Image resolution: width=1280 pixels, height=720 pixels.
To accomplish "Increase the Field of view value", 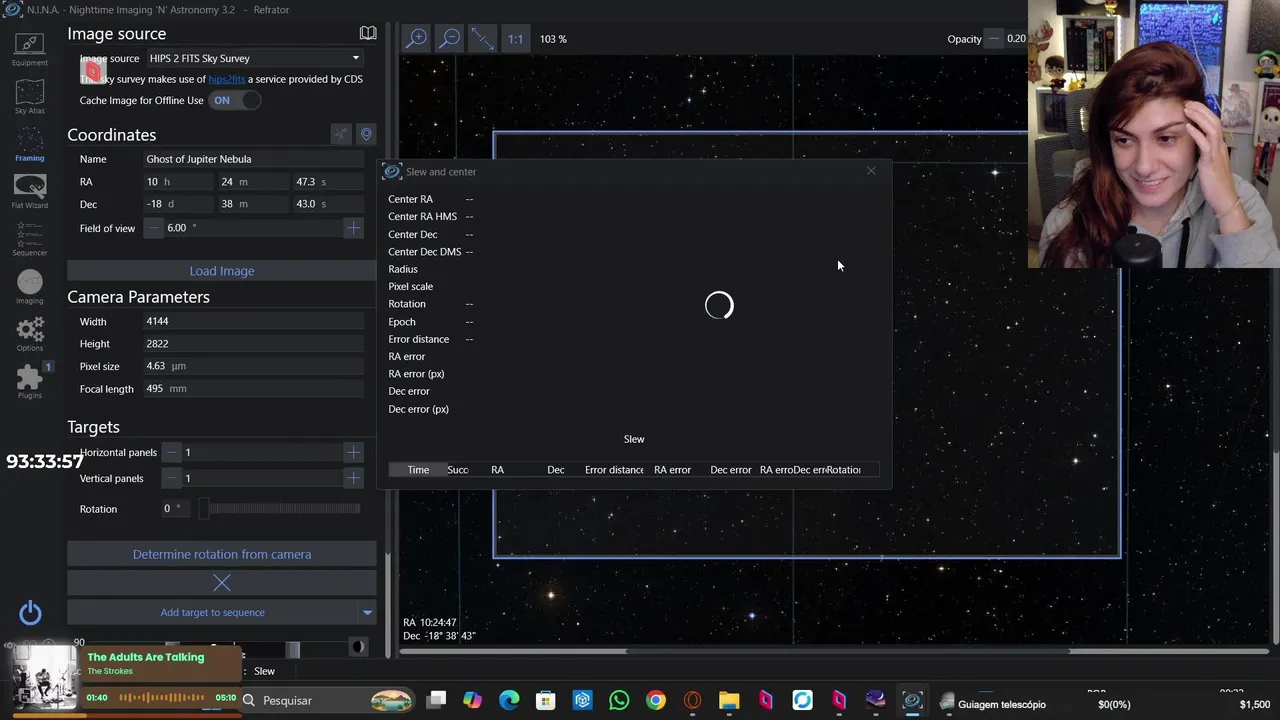I will pos(353,228).
